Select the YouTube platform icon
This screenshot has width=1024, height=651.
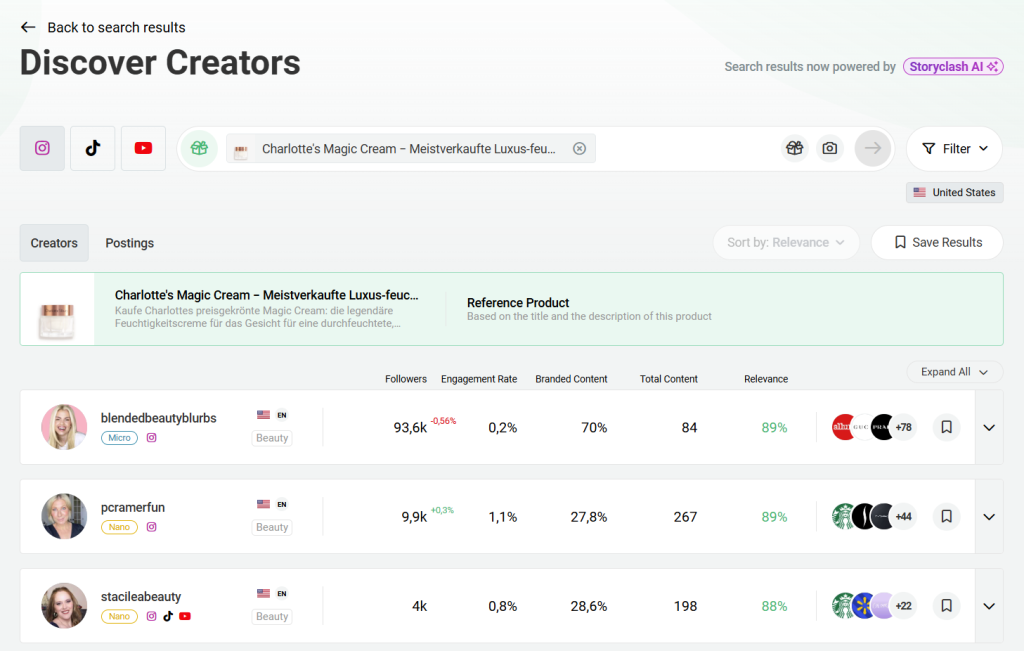click(143, 148)
